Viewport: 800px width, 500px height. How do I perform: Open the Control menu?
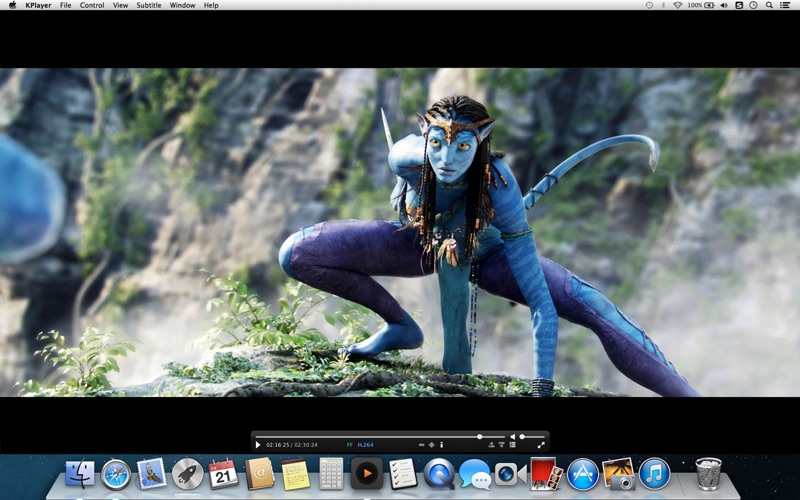tap(92, 5)
